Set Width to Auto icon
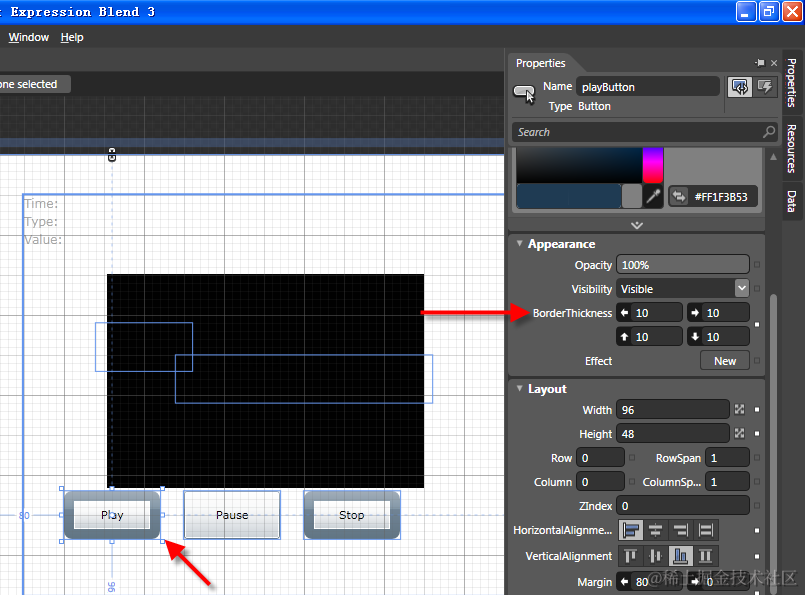Image resolution: width=805 pixels, height=595 pixels. (739, 409)
